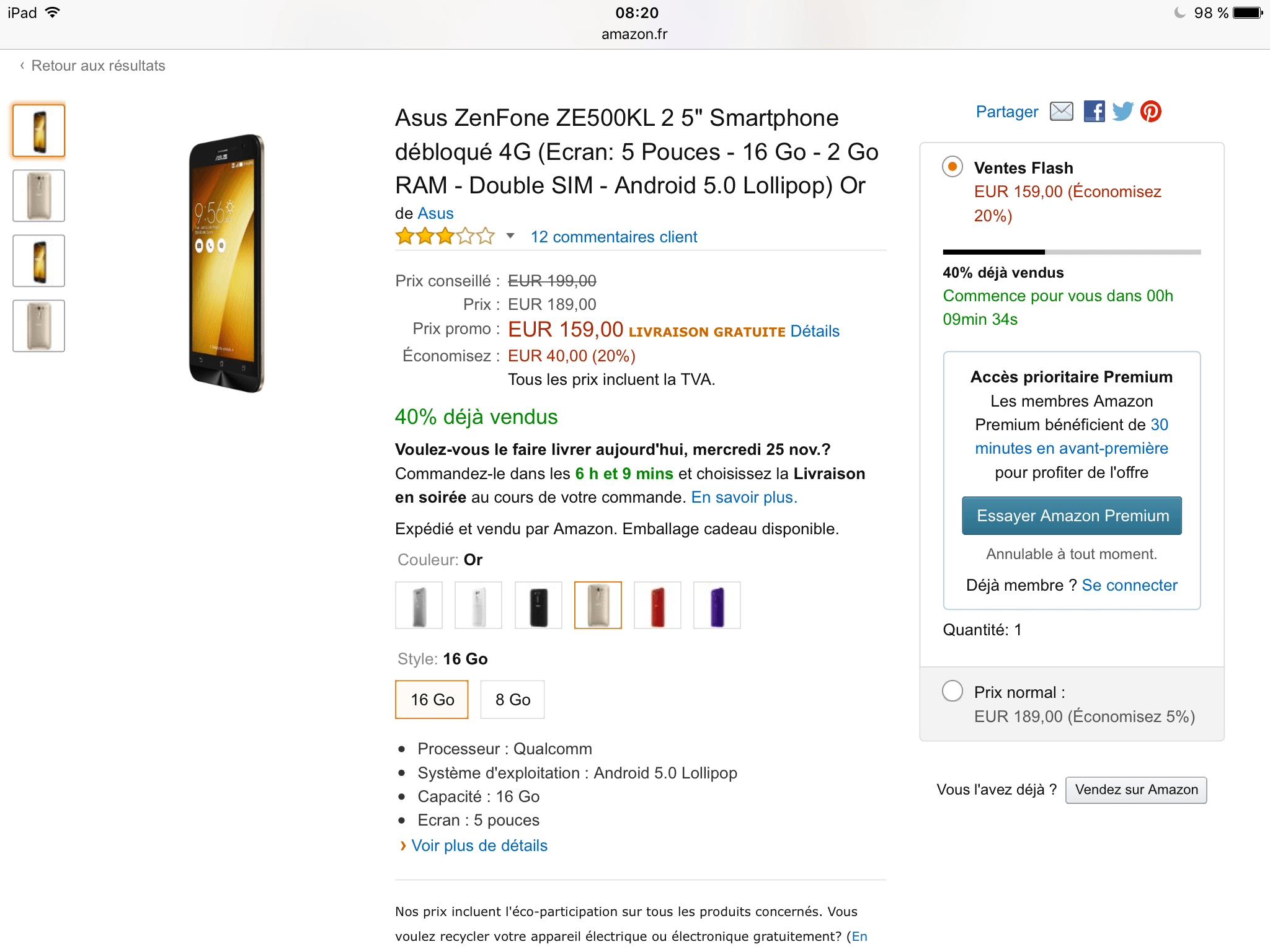This screenshot has width=1270, height=952.
Task: Select the black color swatch
Action: (538, 605)
